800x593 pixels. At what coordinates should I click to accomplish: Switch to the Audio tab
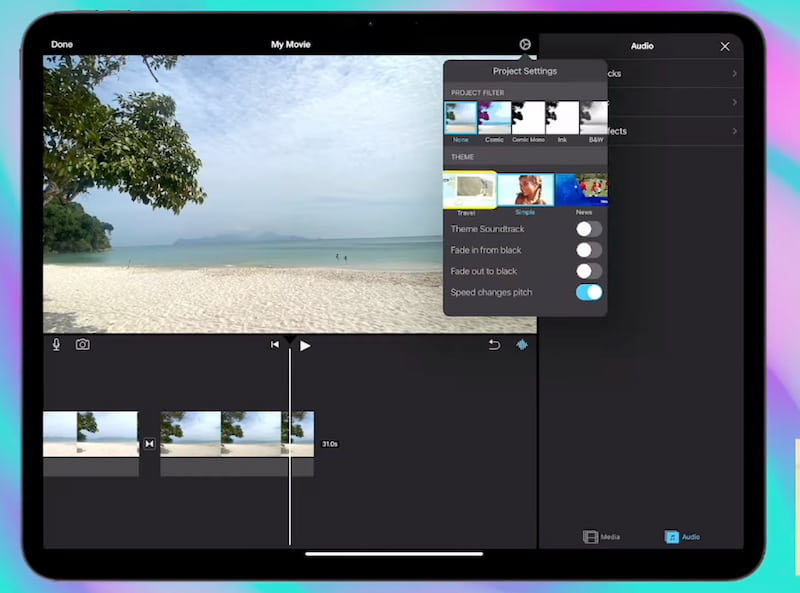[682, 537]
